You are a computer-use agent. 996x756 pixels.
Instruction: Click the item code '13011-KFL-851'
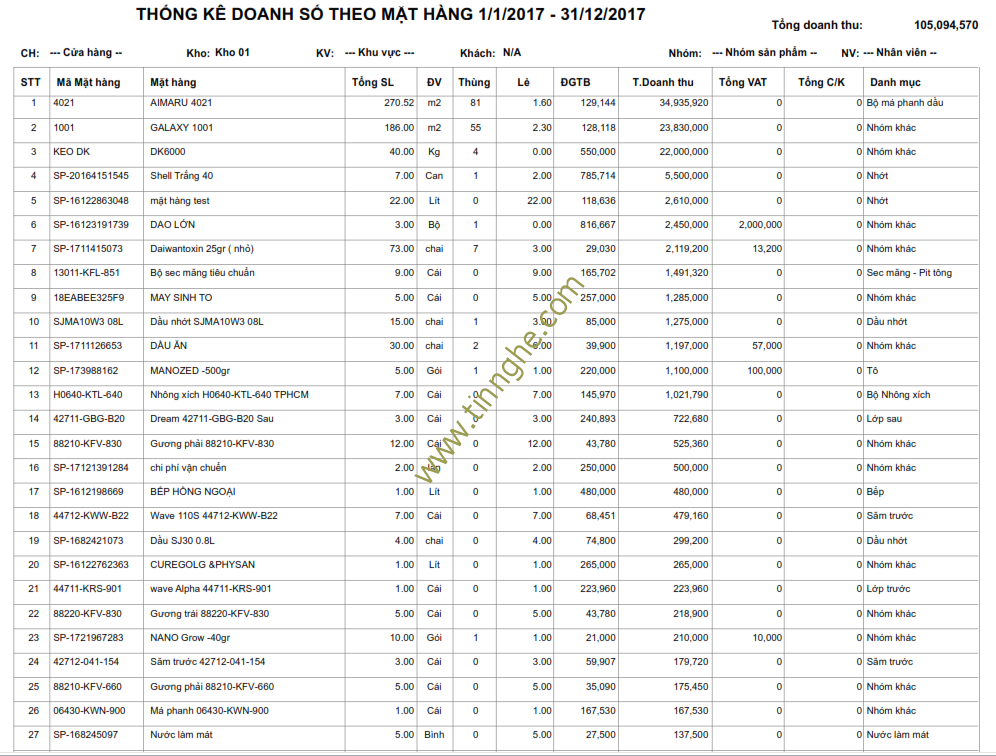tap(86, 273)
